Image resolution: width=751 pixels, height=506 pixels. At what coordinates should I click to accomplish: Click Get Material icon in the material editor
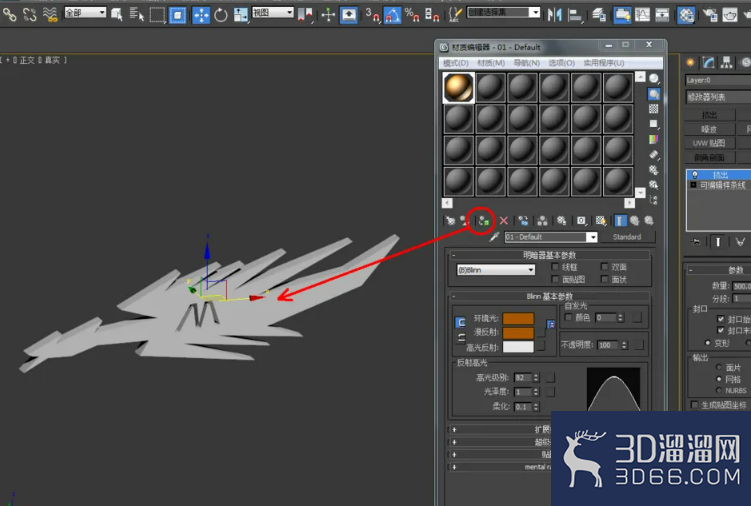(450, 221)
